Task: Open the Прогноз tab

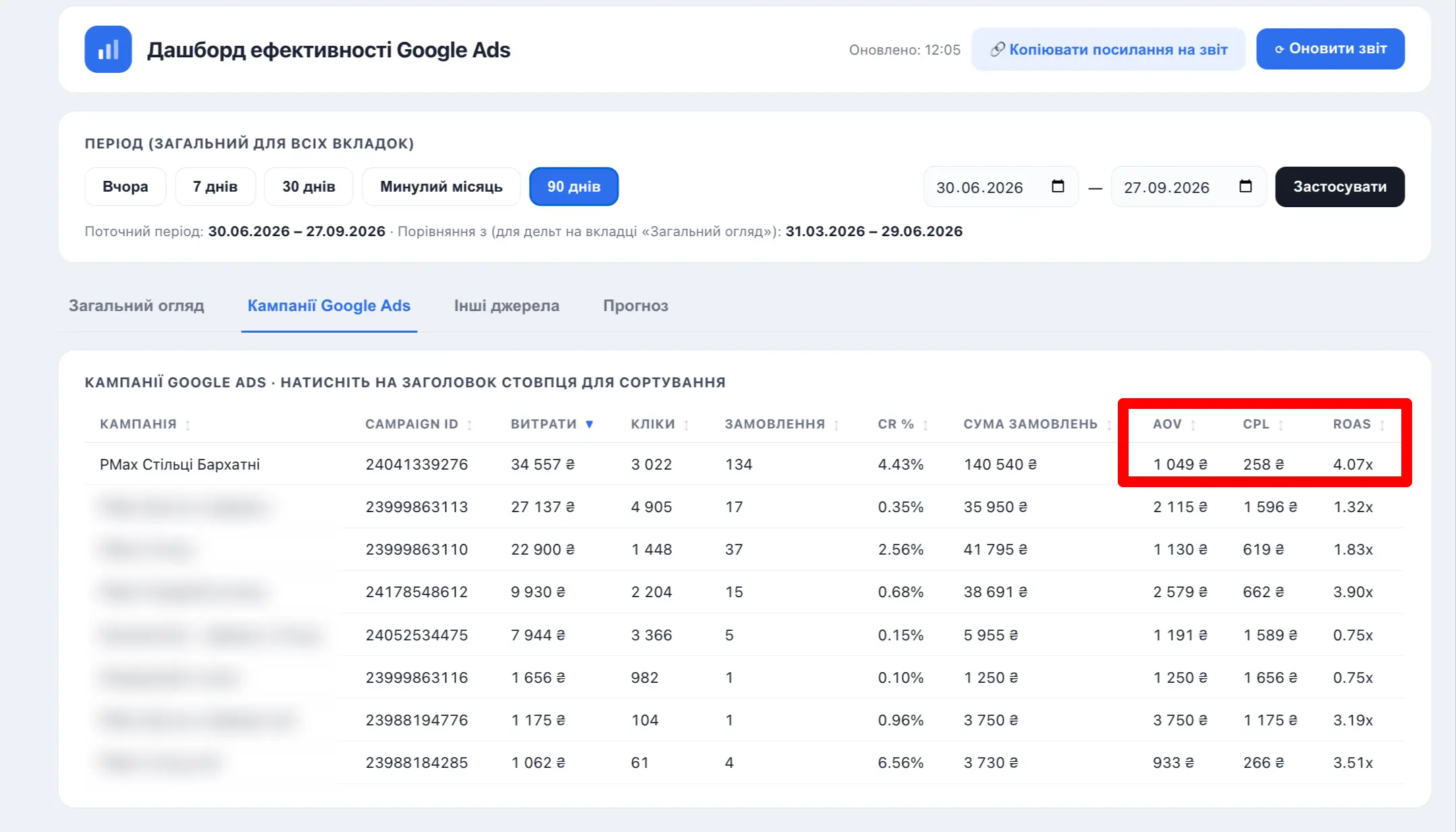Action: pos(635,306)
